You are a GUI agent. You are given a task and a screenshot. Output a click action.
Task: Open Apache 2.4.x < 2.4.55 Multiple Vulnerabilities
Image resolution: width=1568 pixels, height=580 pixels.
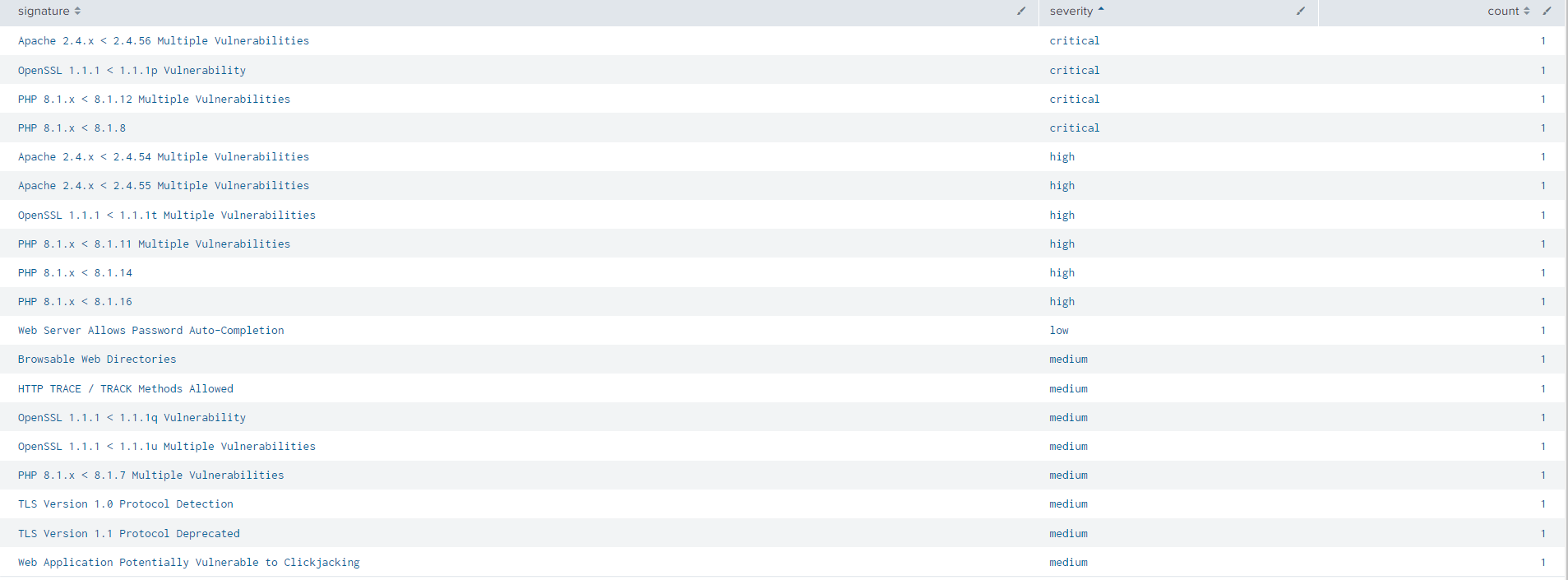point(164,185)
